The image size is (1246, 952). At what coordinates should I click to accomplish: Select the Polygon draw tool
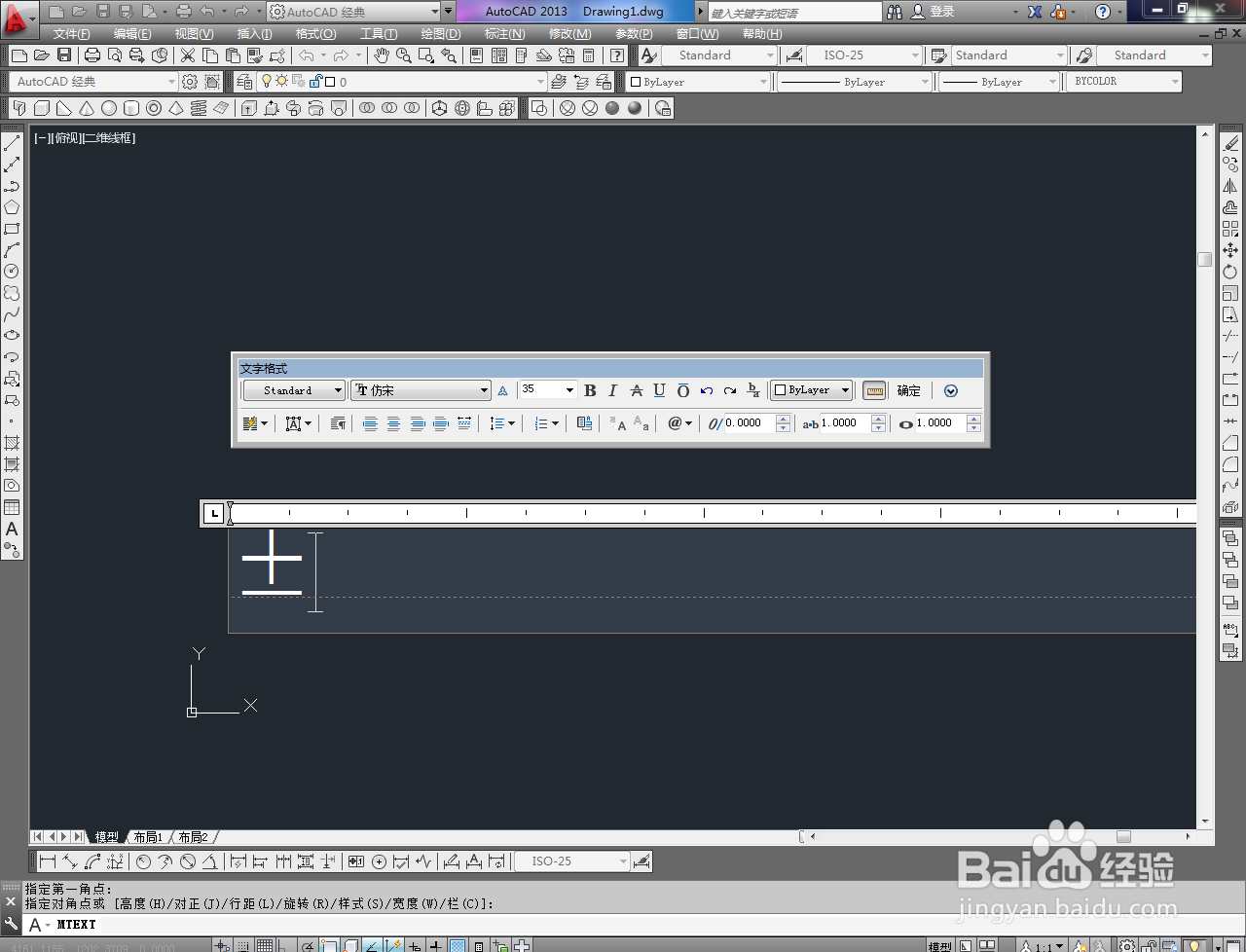coord(12,207)
